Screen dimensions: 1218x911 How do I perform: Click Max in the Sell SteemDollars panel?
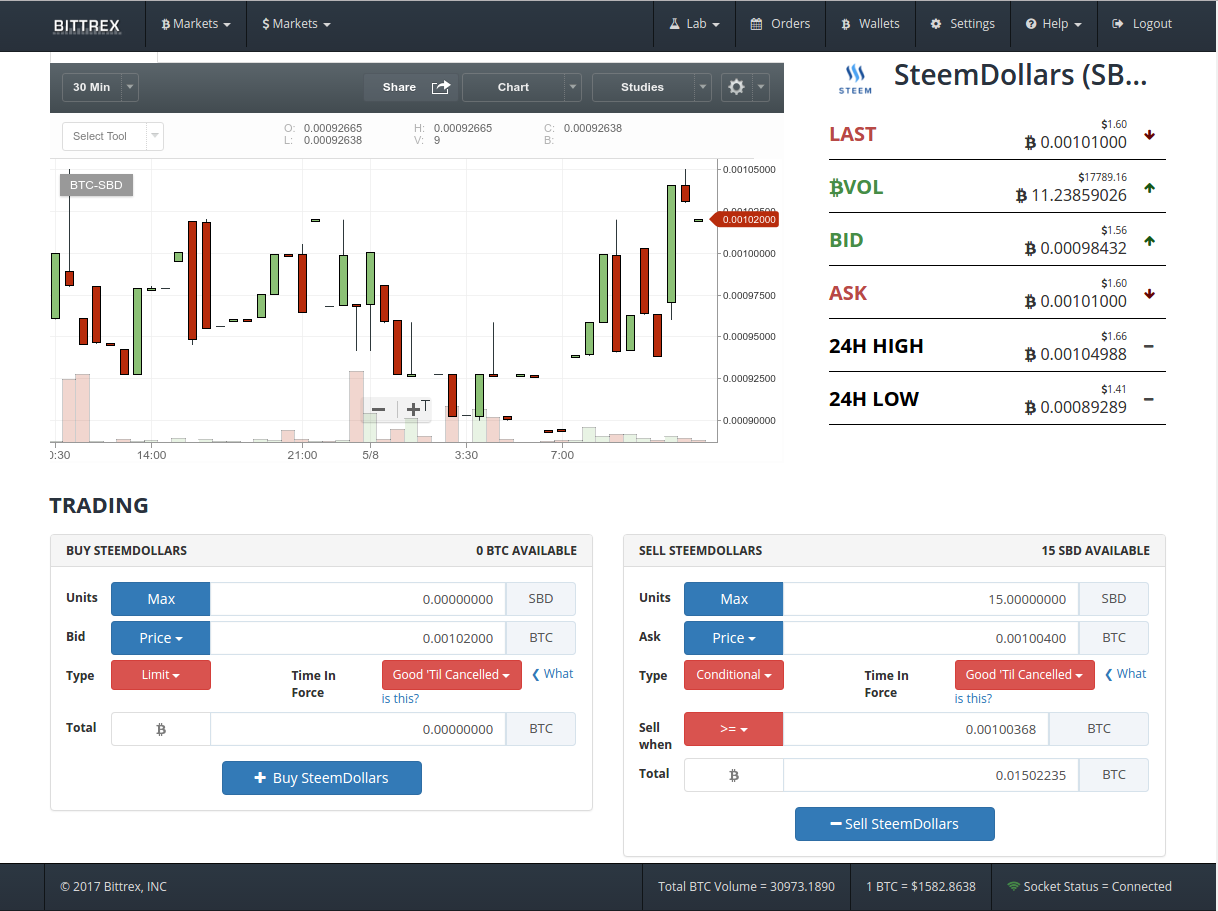click(734, 599)
